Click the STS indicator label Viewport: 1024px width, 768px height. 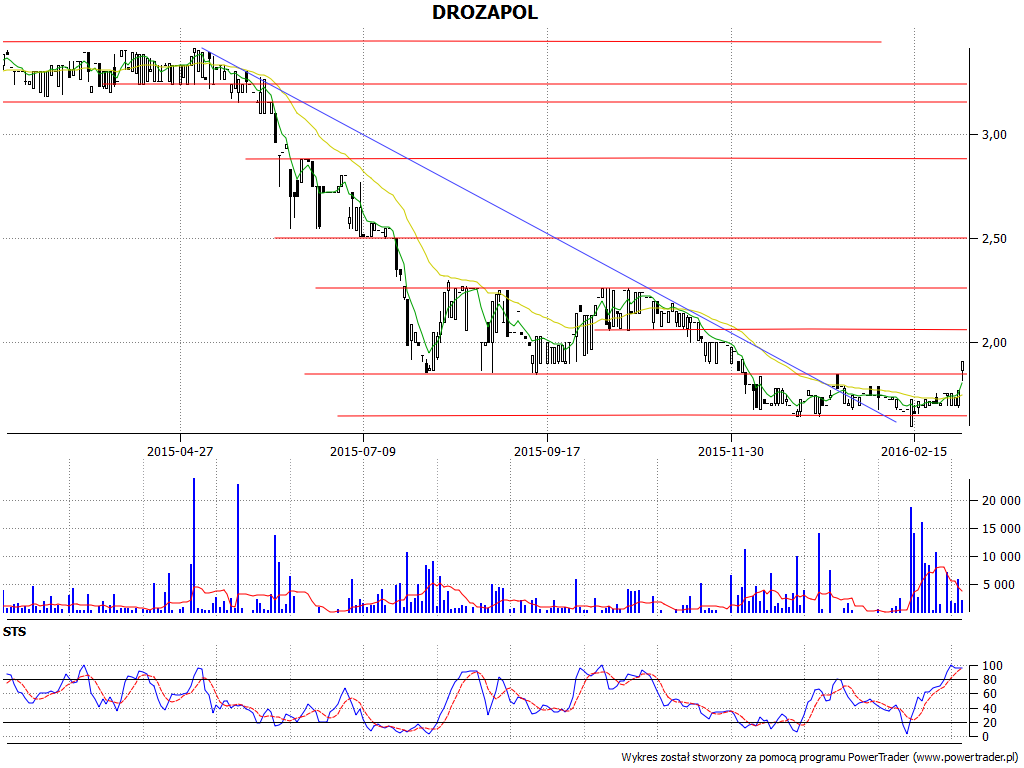pos(14,632)
